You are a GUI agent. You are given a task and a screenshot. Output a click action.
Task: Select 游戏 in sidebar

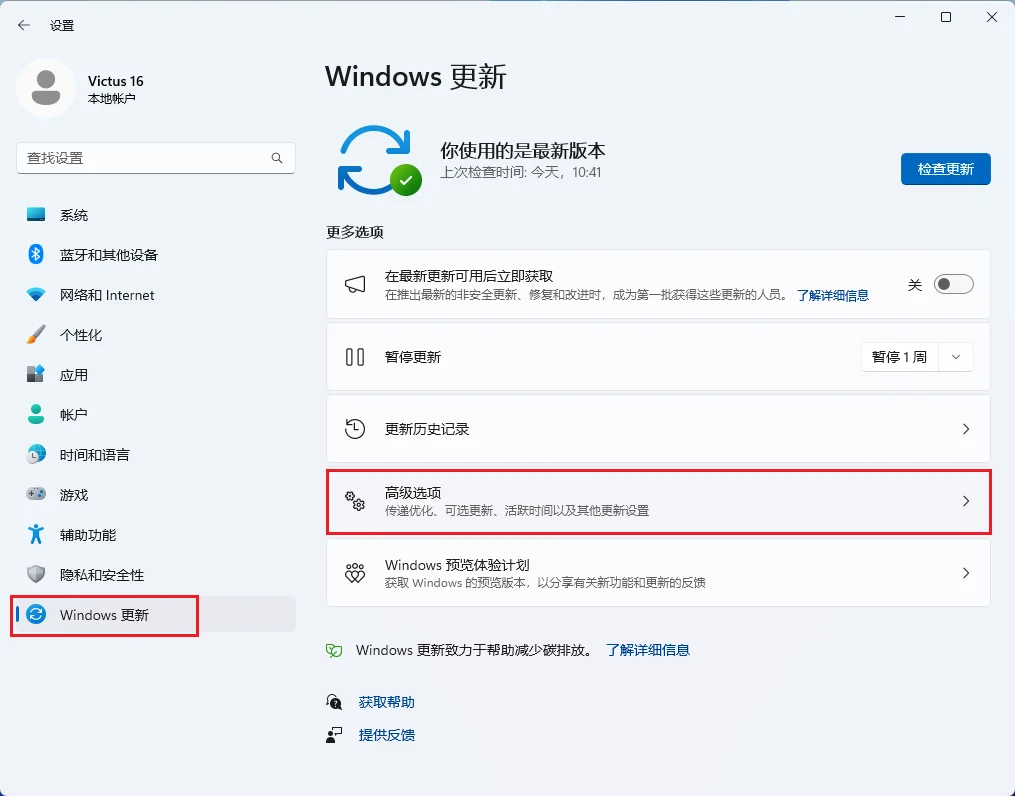point(155,494)
